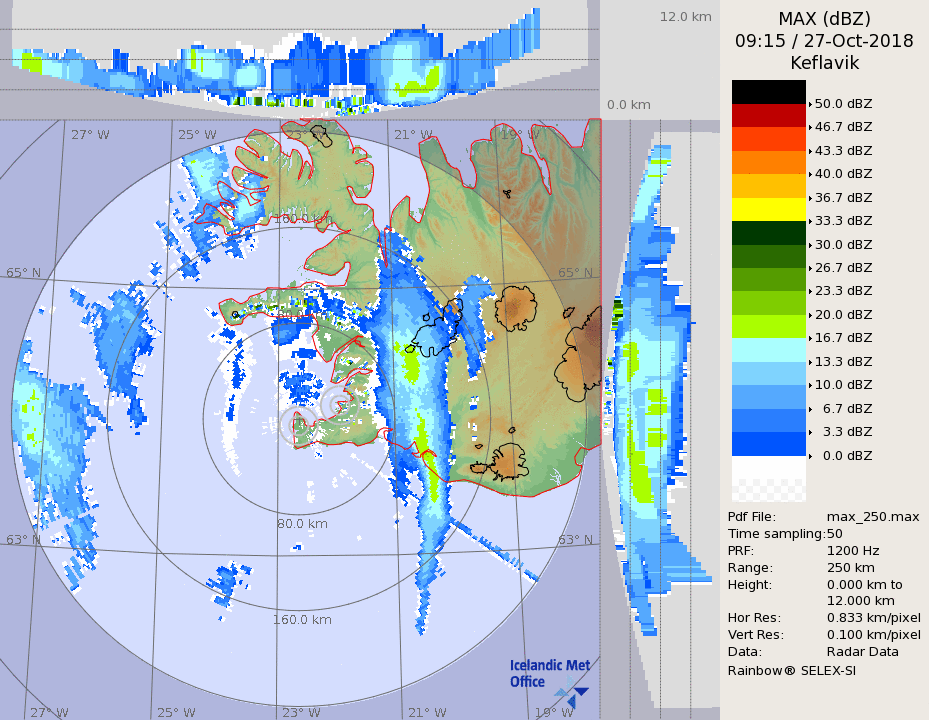
Task: Choose the light blue 10.0 dBZ swatch
Action: point(768,373)
